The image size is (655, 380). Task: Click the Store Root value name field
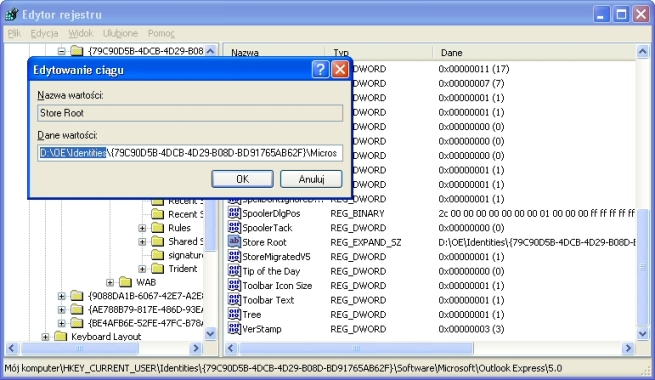coord(190,113)
